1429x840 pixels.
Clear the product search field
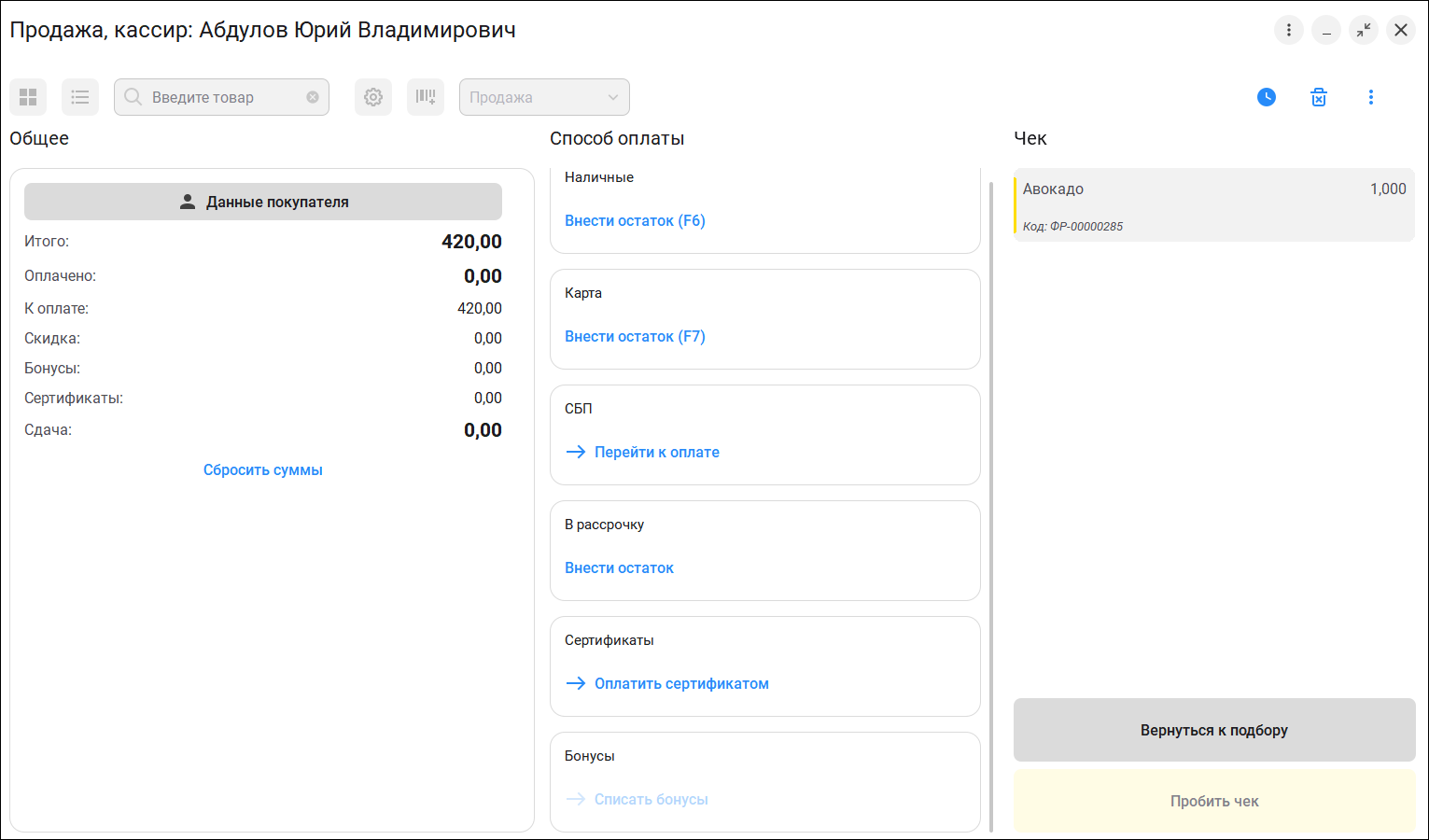pos(313,97)
